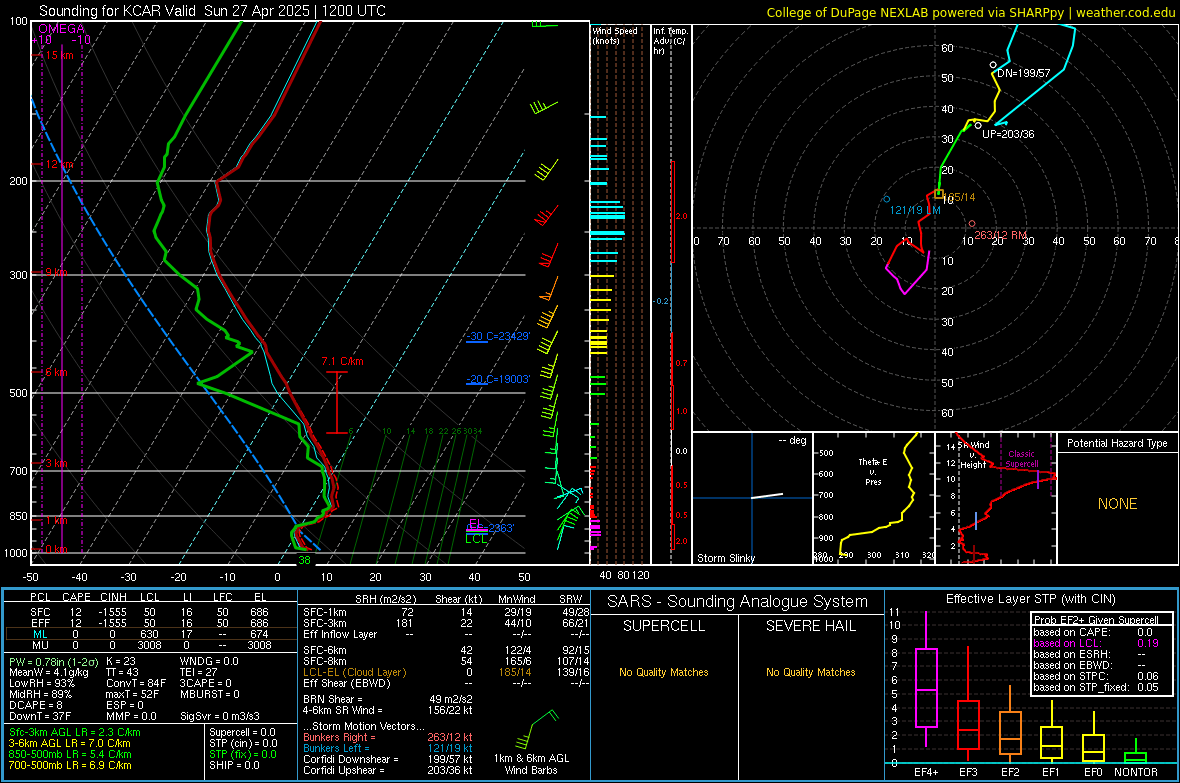Click the -30 C=23429' level label
This screenshot has height=783, width=1180.
pos(497,336)
